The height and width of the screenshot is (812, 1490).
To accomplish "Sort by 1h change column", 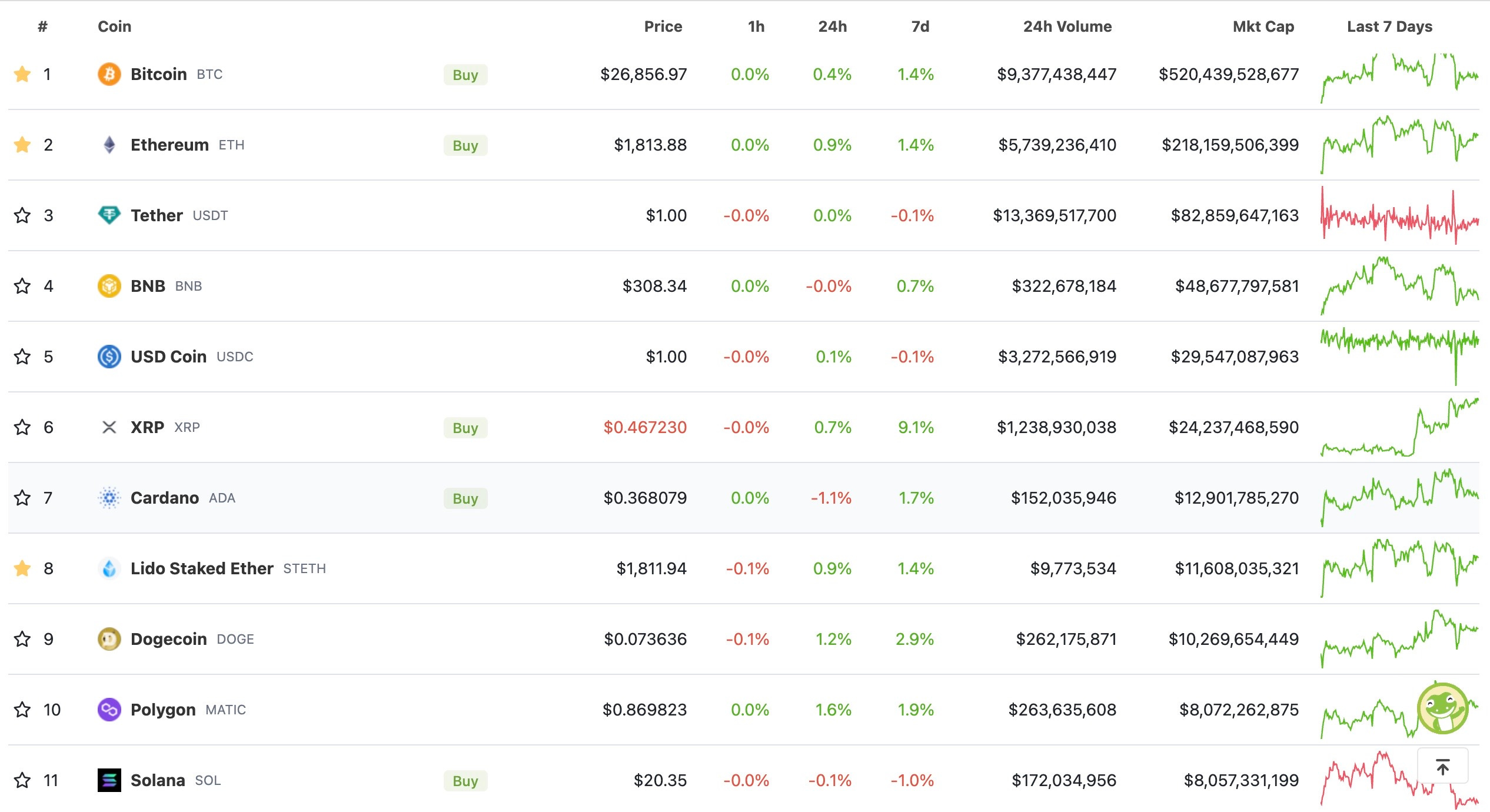I will (x=756, y=26).
